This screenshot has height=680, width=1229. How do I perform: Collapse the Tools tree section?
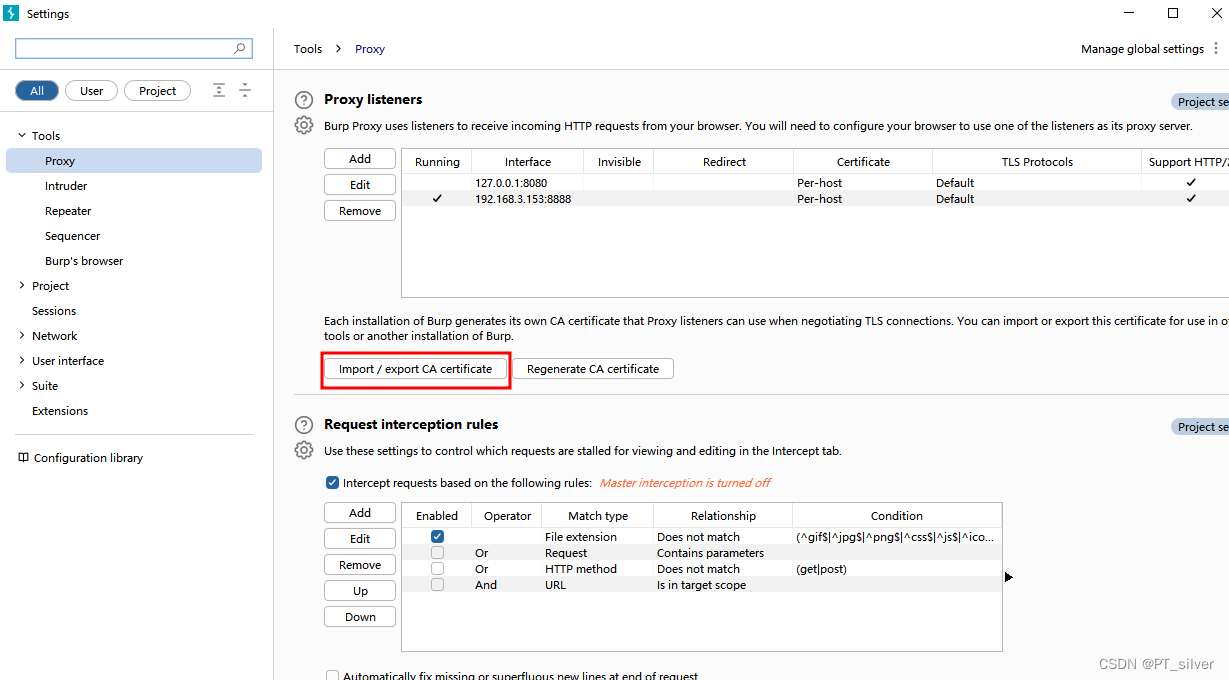22,136
